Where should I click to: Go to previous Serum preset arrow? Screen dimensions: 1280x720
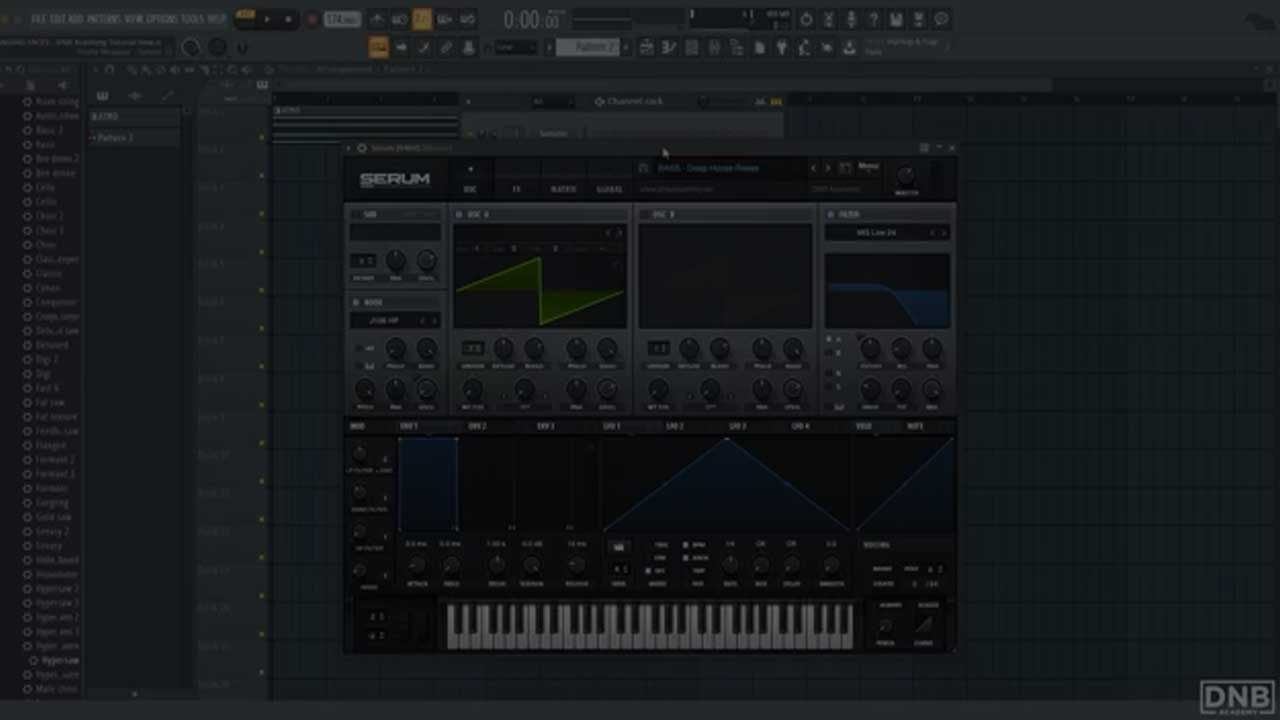click(813, 168)
